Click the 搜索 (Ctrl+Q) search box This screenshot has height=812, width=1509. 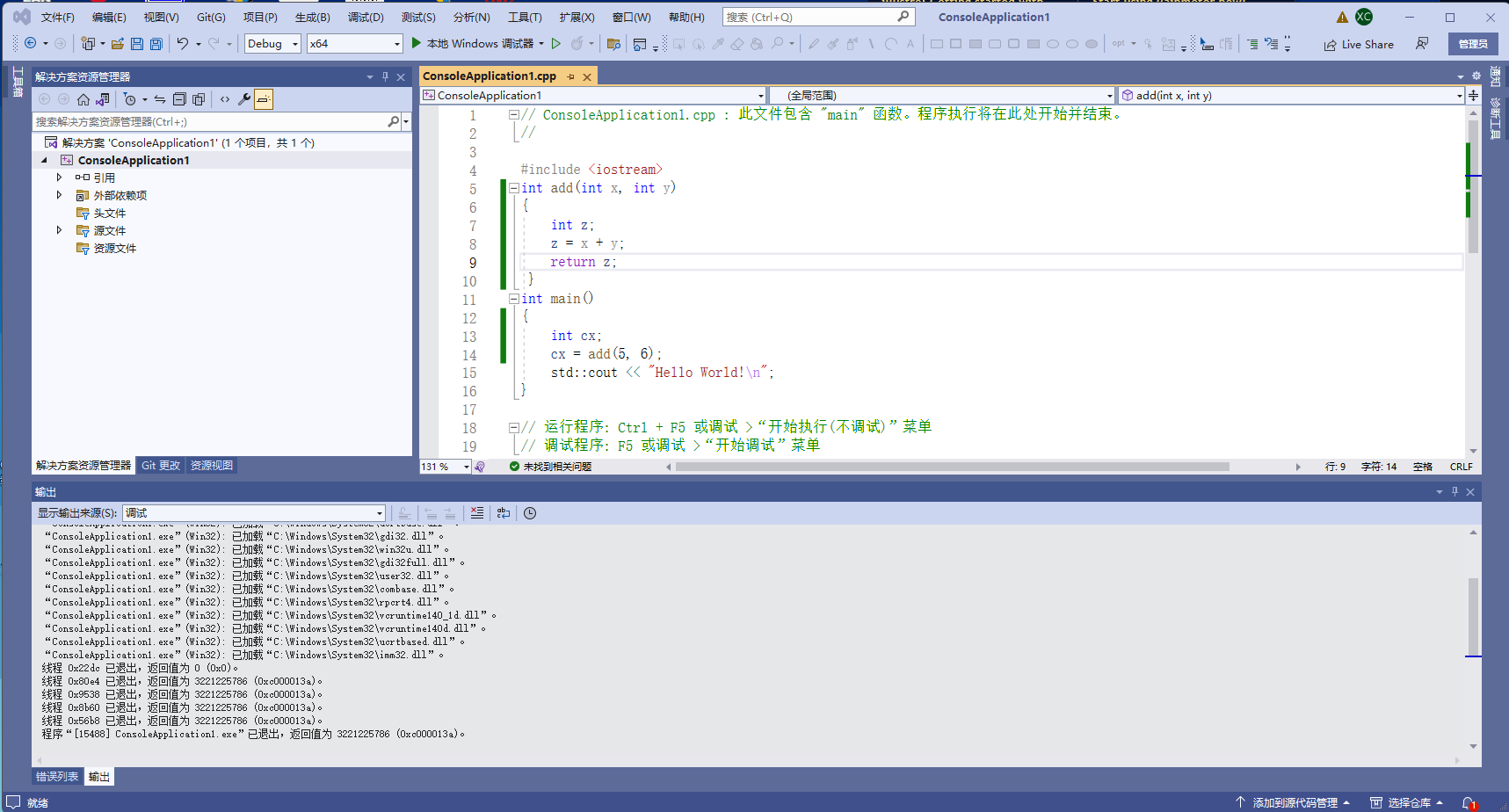coord(818,17)
